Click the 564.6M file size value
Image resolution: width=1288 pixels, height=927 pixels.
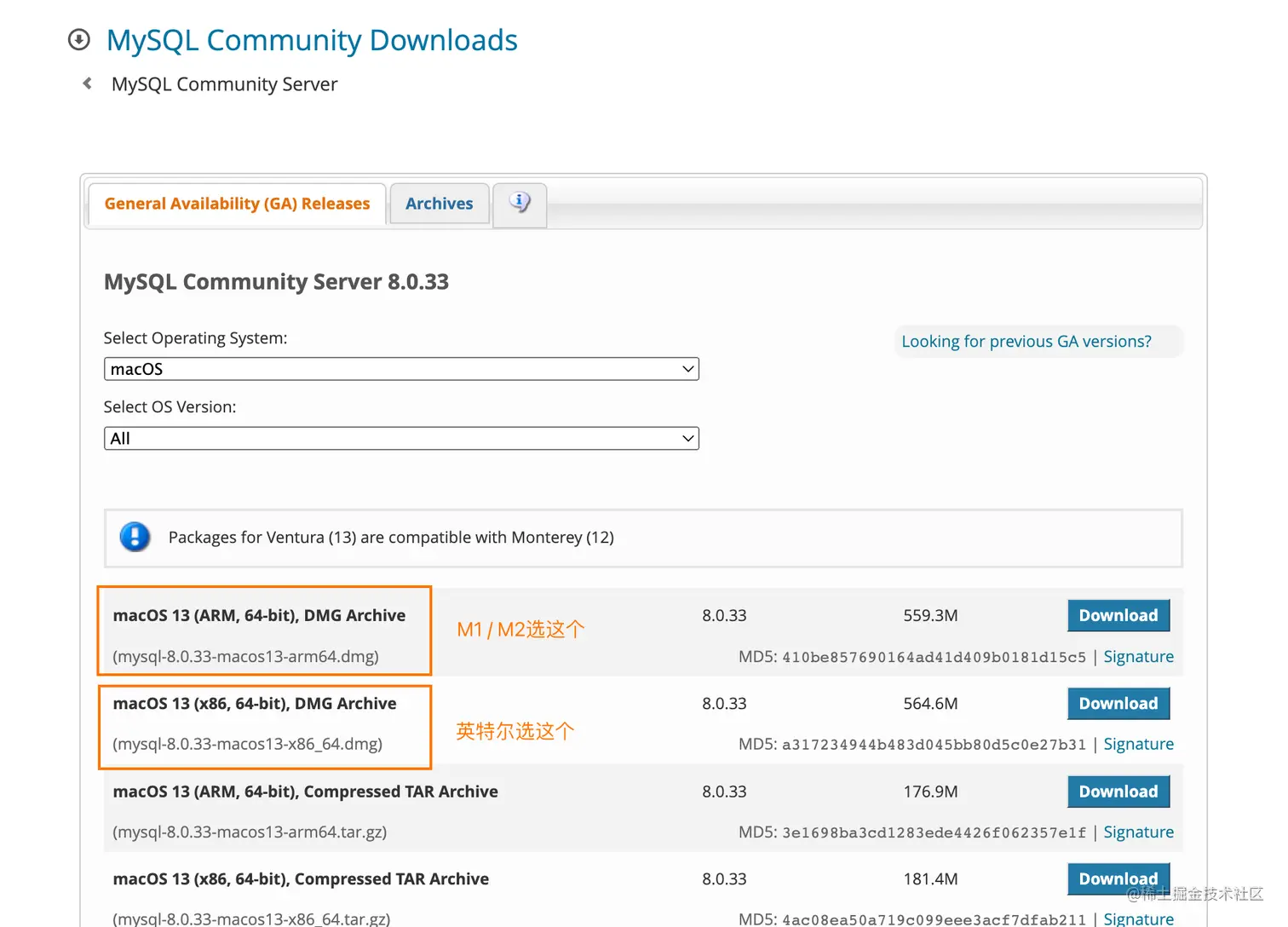[x=930, y=704]
